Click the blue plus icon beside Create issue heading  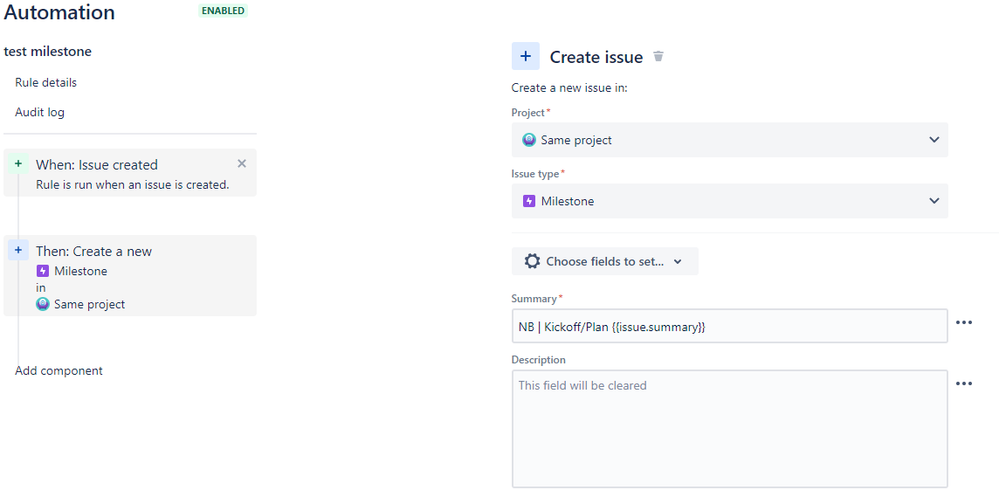pos(525,57)
